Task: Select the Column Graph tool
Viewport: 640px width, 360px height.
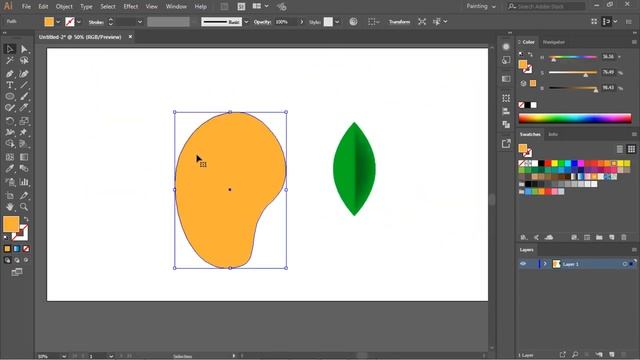Action: (24, 182)
